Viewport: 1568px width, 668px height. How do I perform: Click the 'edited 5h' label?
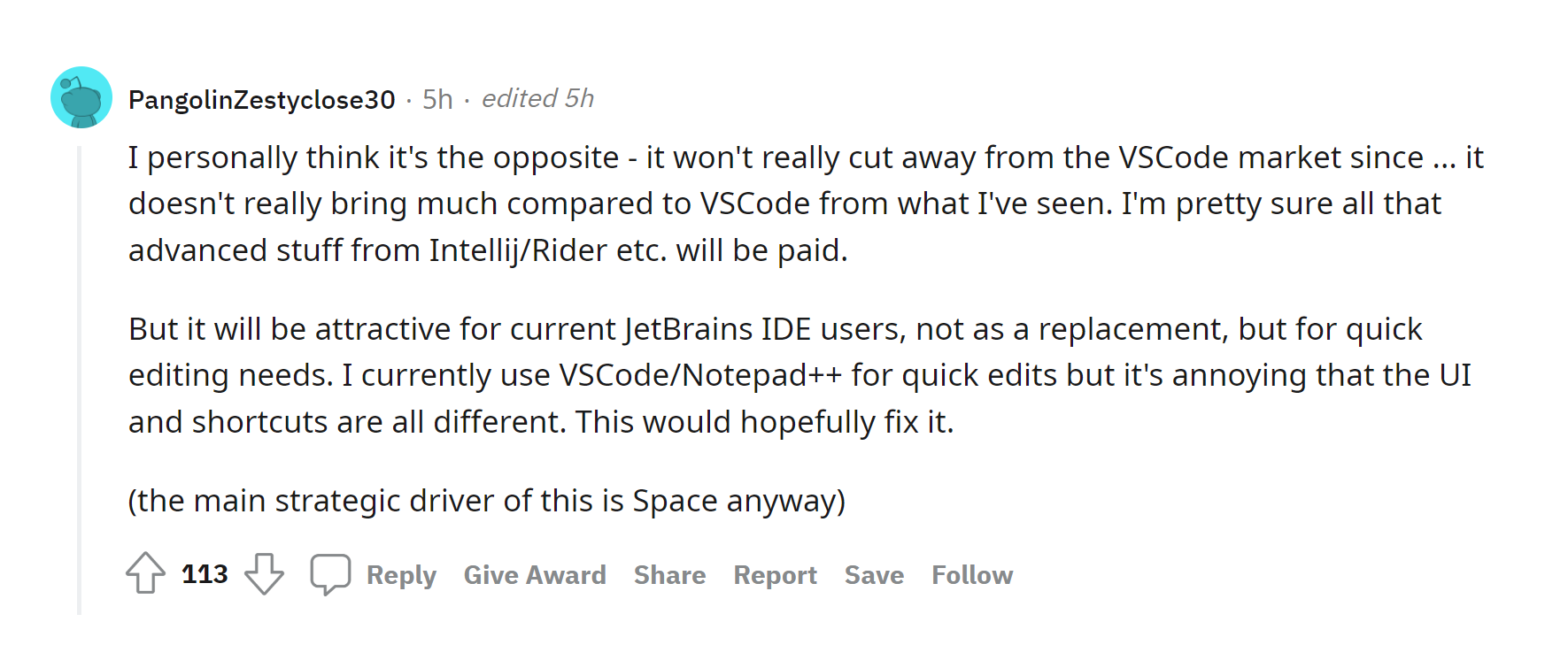(537, 98)
